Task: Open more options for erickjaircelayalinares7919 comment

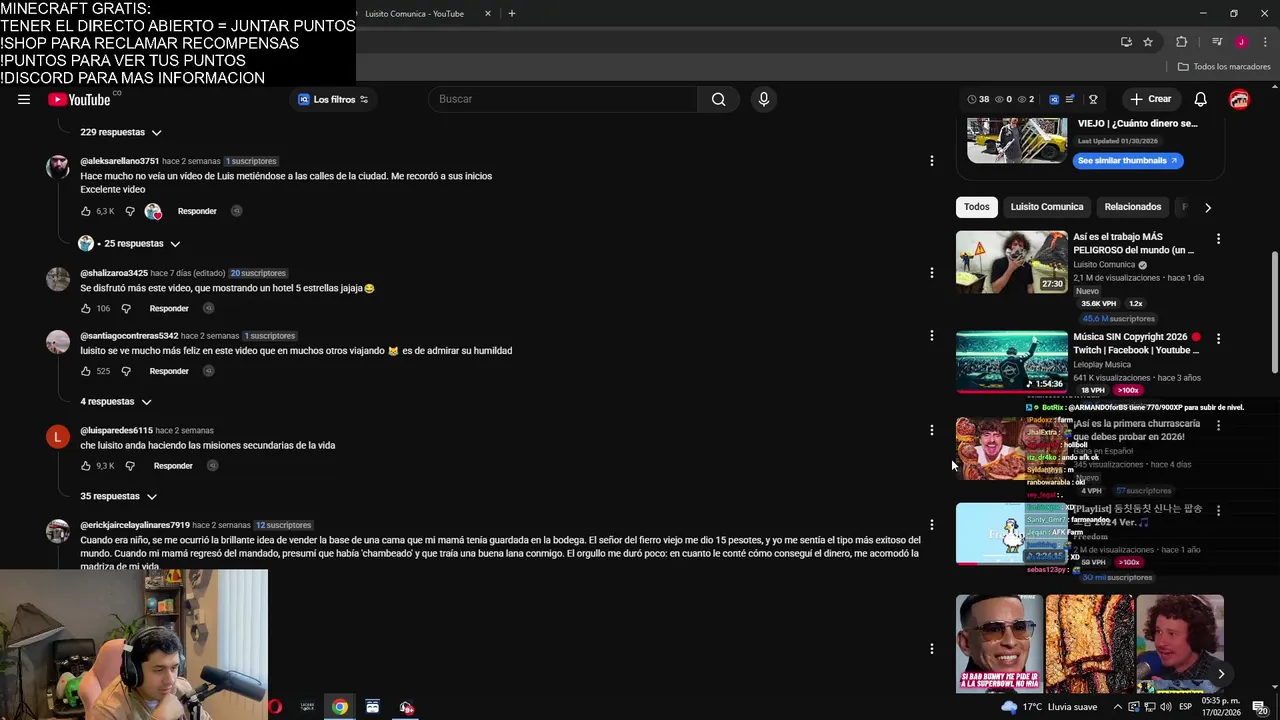Action: [931, 525]
